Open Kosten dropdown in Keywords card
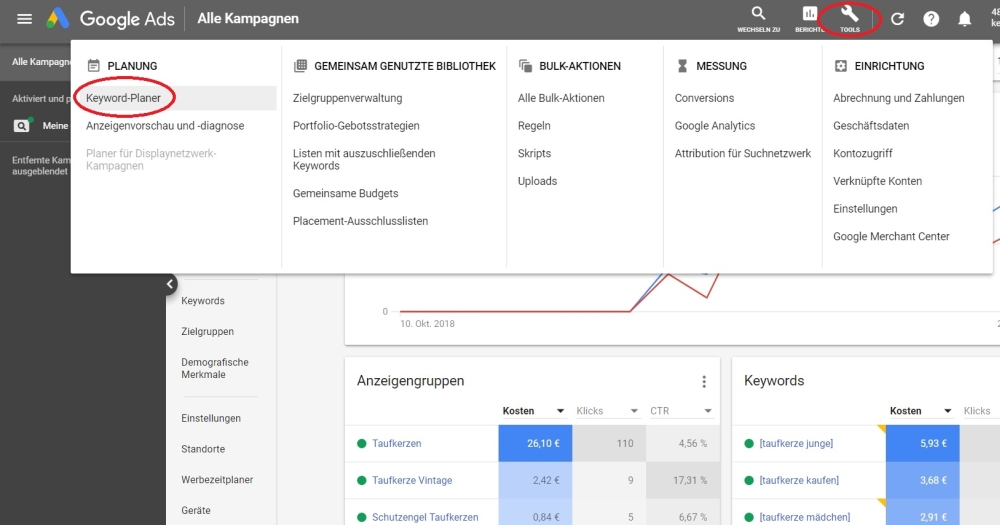Image resolution: width=1000 pixels, height=525 pixels. click(921, 411)
